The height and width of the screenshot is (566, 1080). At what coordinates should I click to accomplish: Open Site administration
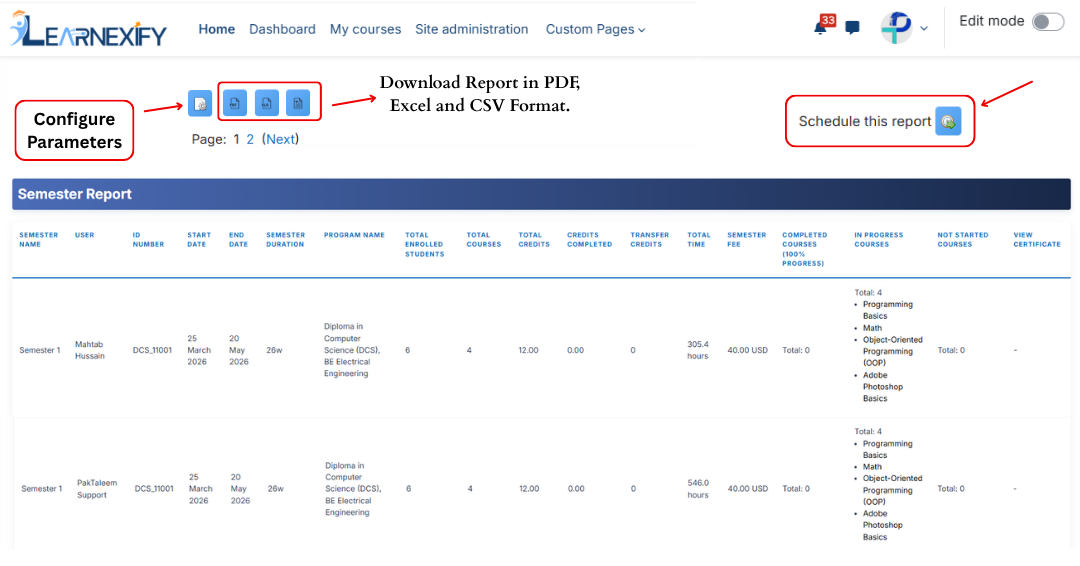(472, 29)
